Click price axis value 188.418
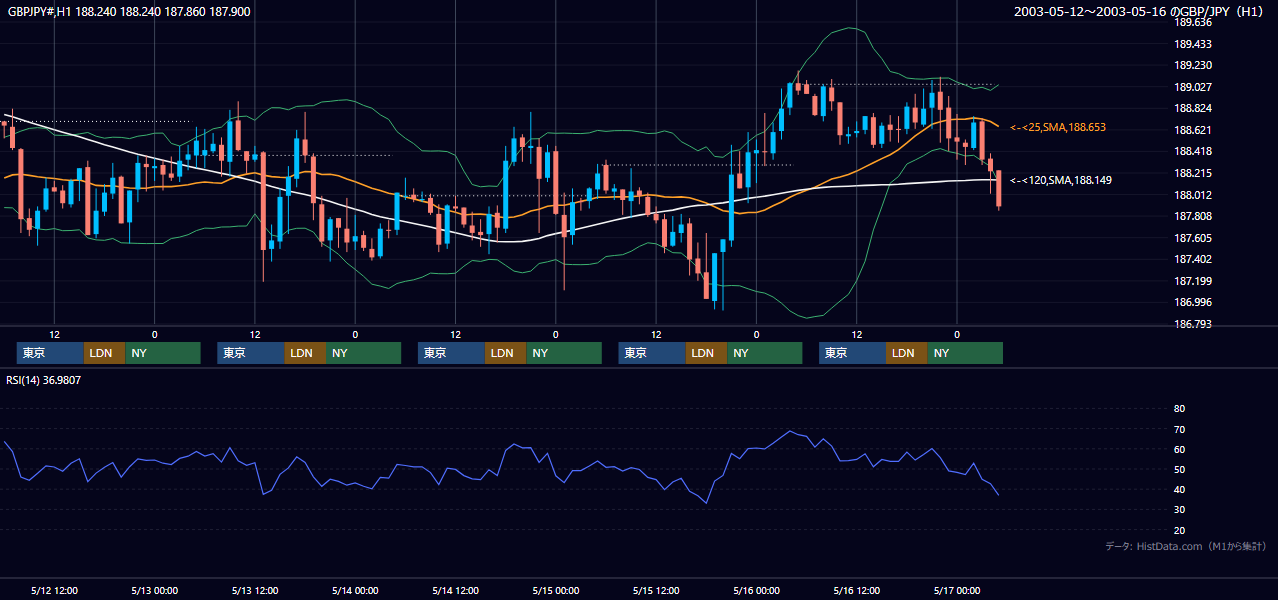 click(1193, 151)
